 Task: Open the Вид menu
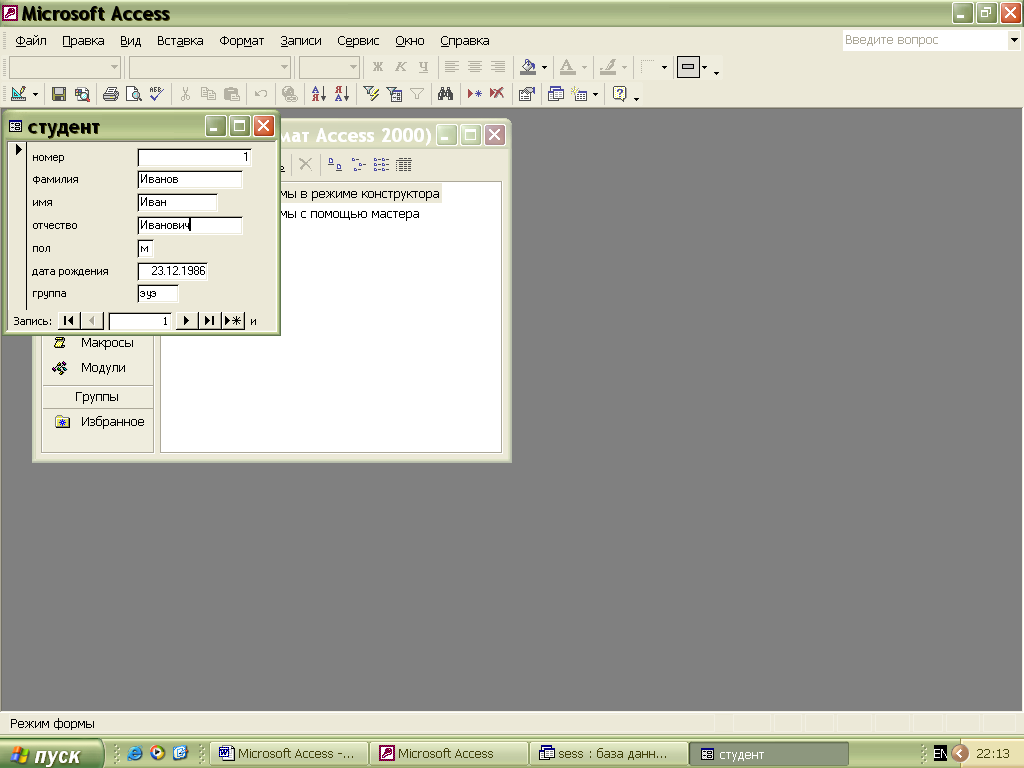pyautogui.click(x=131, y=40)
